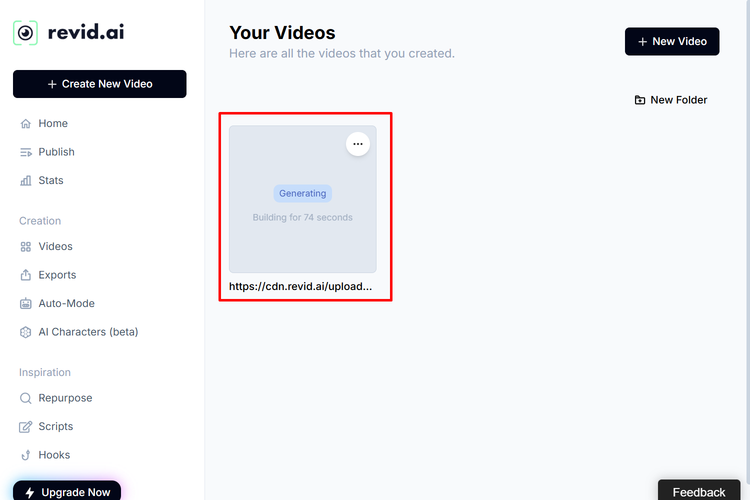Open the generating video thumbnail
This screenshot has width=750, height=500.
point(303,199)
